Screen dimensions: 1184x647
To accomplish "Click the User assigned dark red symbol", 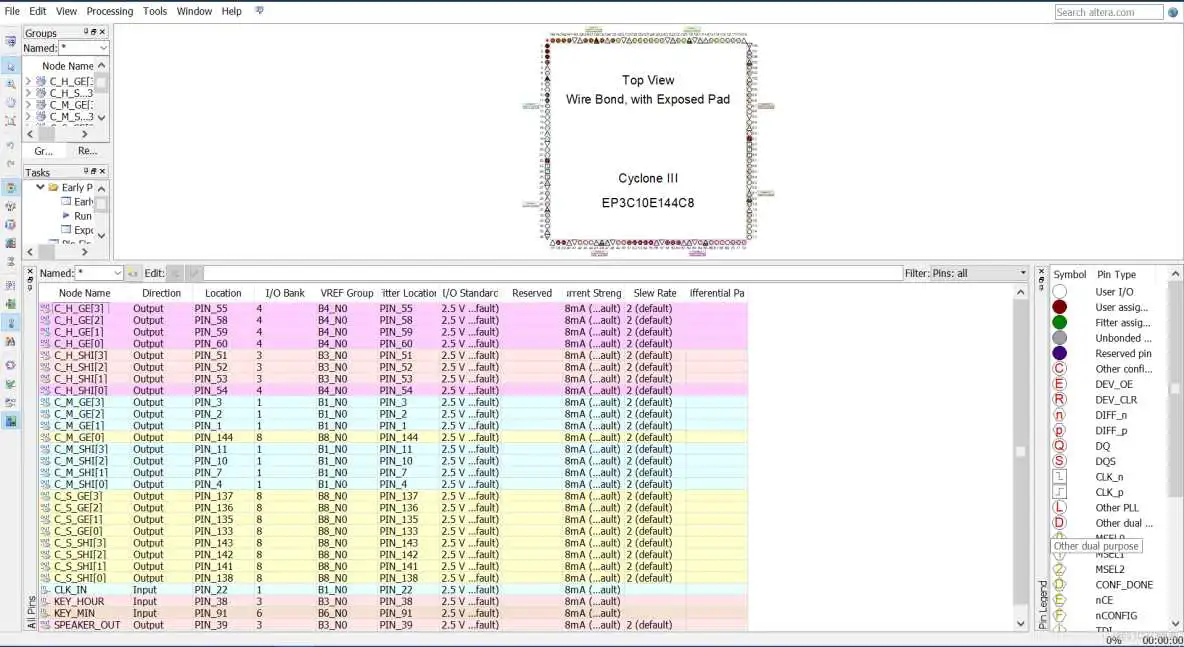I will click(x=1059, y=307).
